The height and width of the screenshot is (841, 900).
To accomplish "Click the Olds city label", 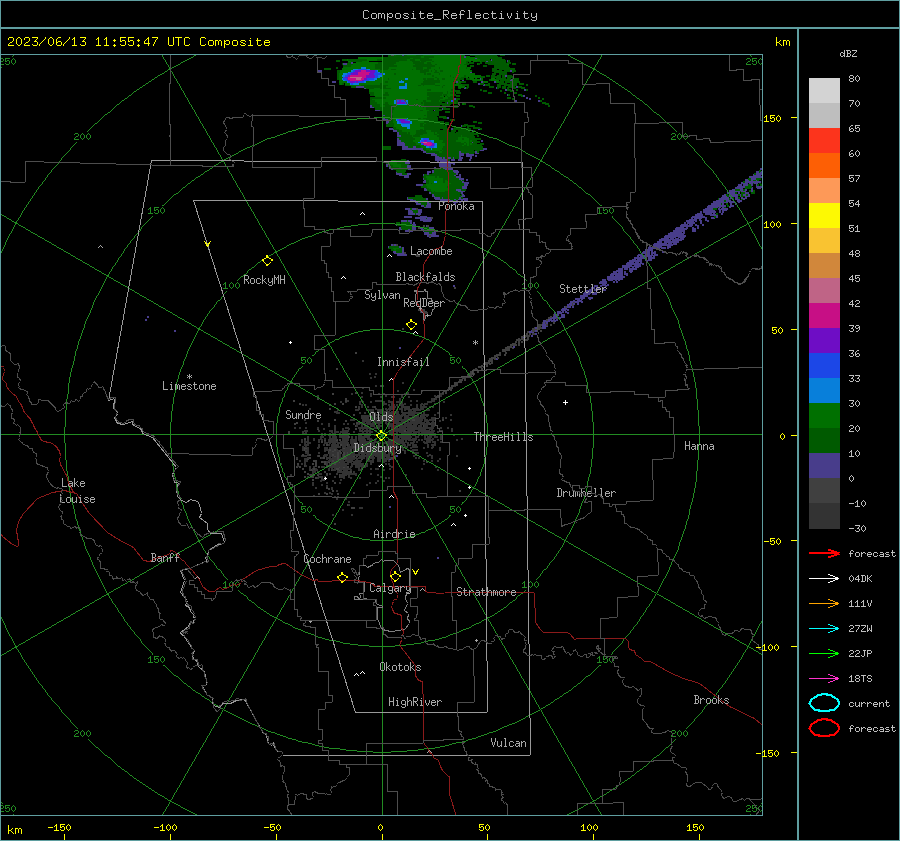I will tap(381, 417).
